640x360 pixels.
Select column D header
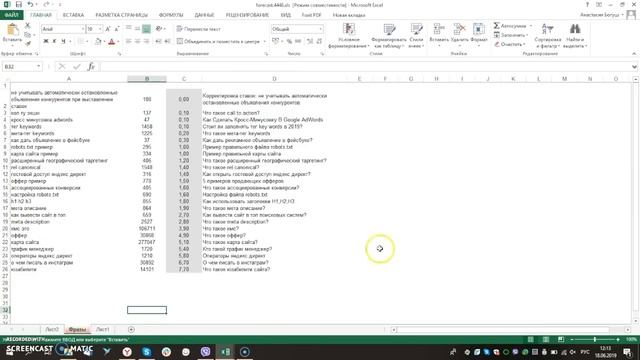coord(274,79)
